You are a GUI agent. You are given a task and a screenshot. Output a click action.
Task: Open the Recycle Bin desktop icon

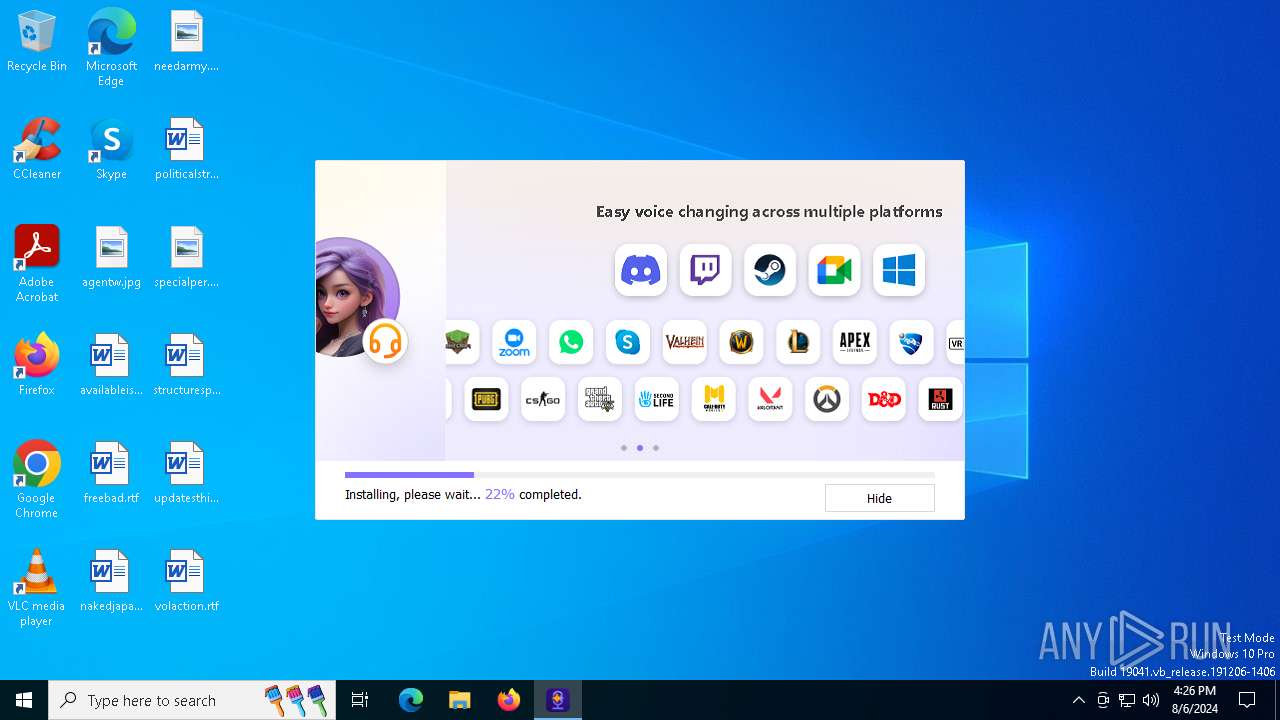(x=37, y=42)
